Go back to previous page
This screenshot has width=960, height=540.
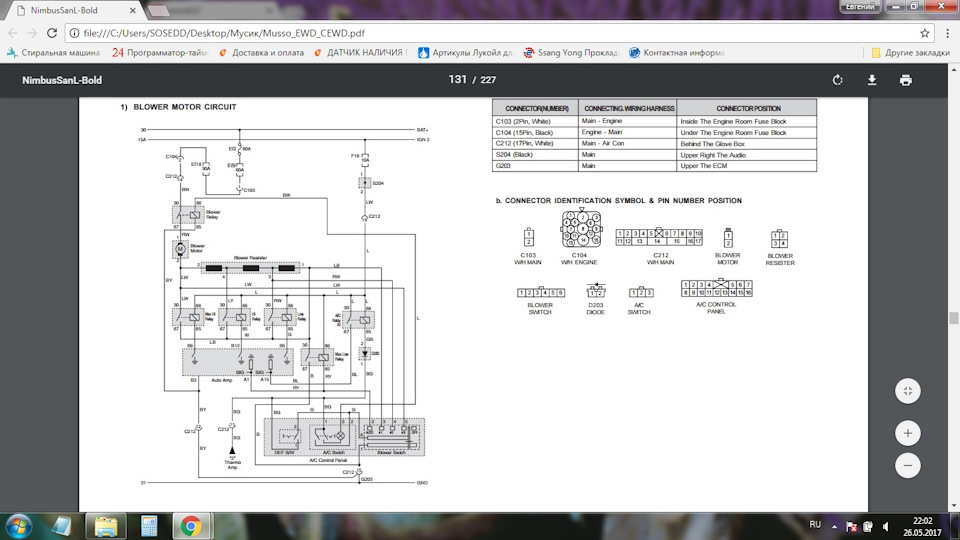pos(13,33)
